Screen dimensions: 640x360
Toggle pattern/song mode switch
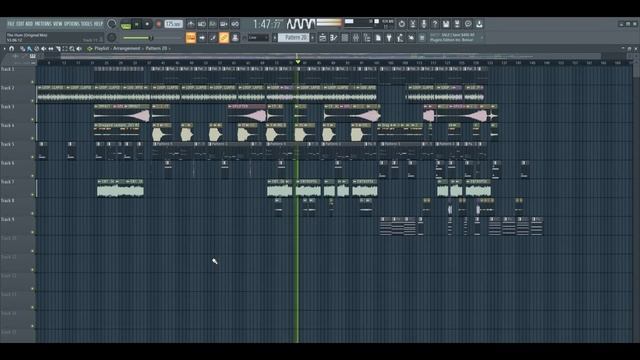(x=126, y=25)
